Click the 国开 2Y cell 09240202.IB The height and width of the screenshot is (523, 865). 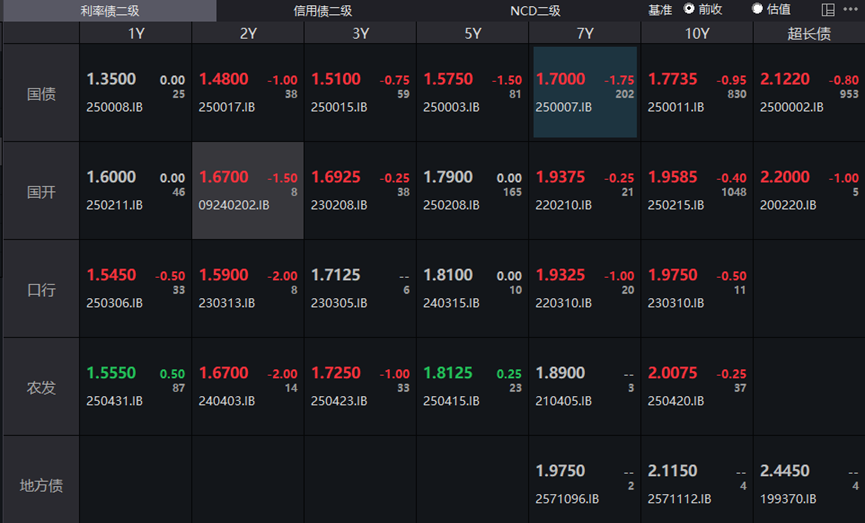[248, 190]
